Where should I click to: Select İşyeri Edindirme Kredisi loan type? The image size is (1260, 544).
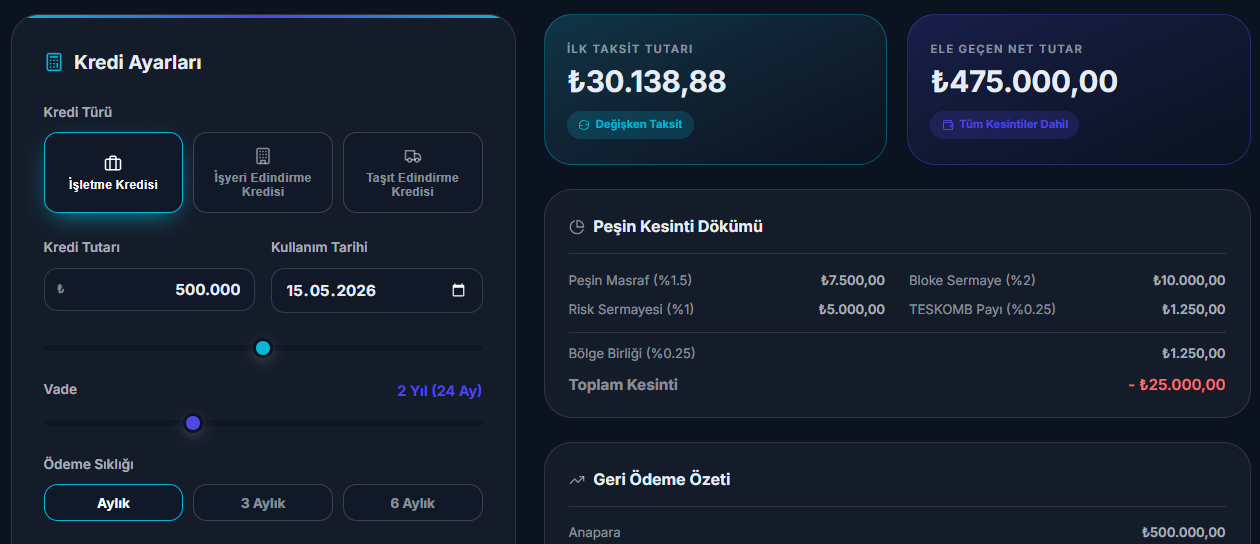[x=263, y=172]
